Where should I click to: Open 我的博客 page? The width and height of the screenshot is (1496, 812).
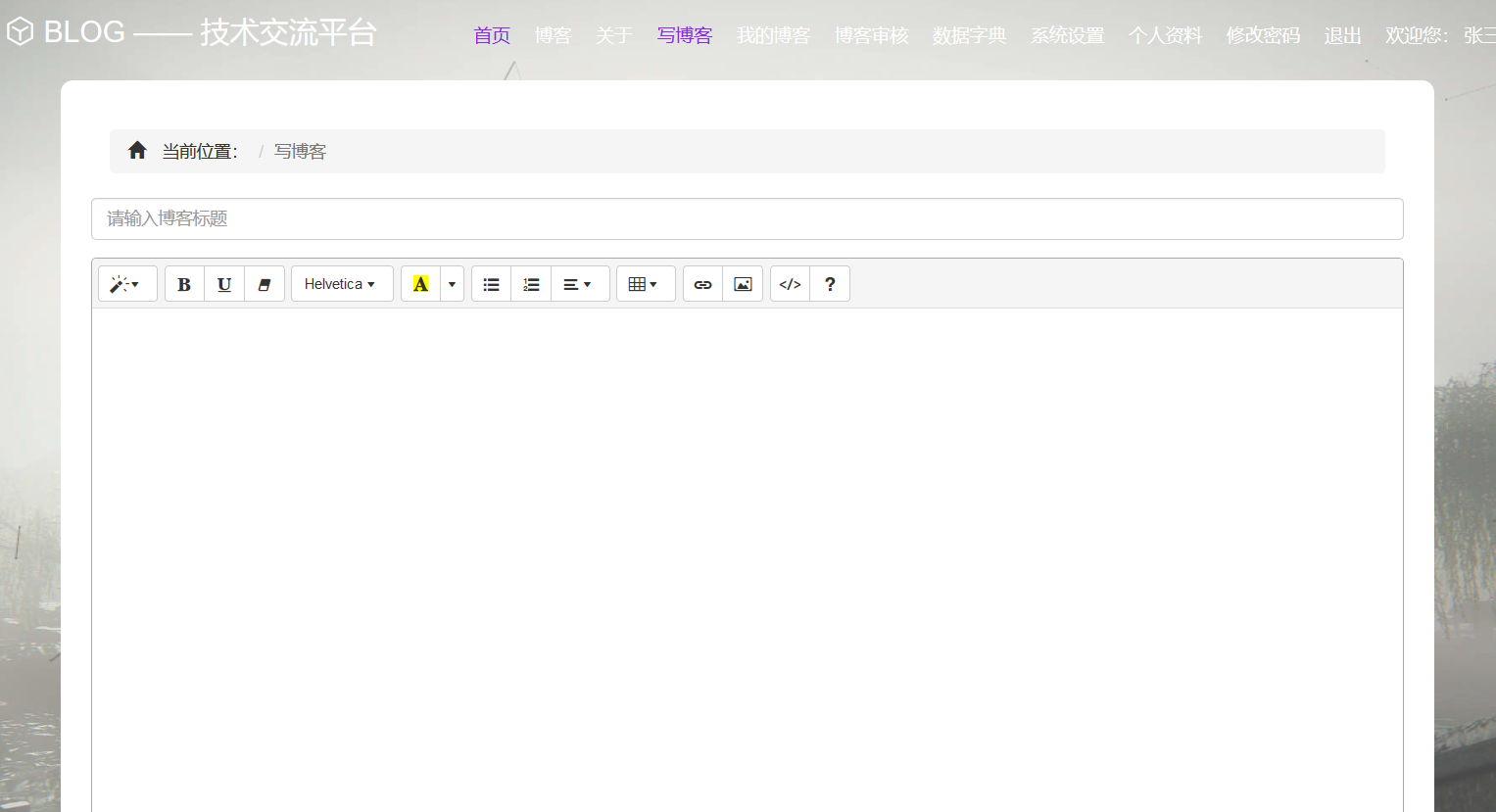[773, 35]
